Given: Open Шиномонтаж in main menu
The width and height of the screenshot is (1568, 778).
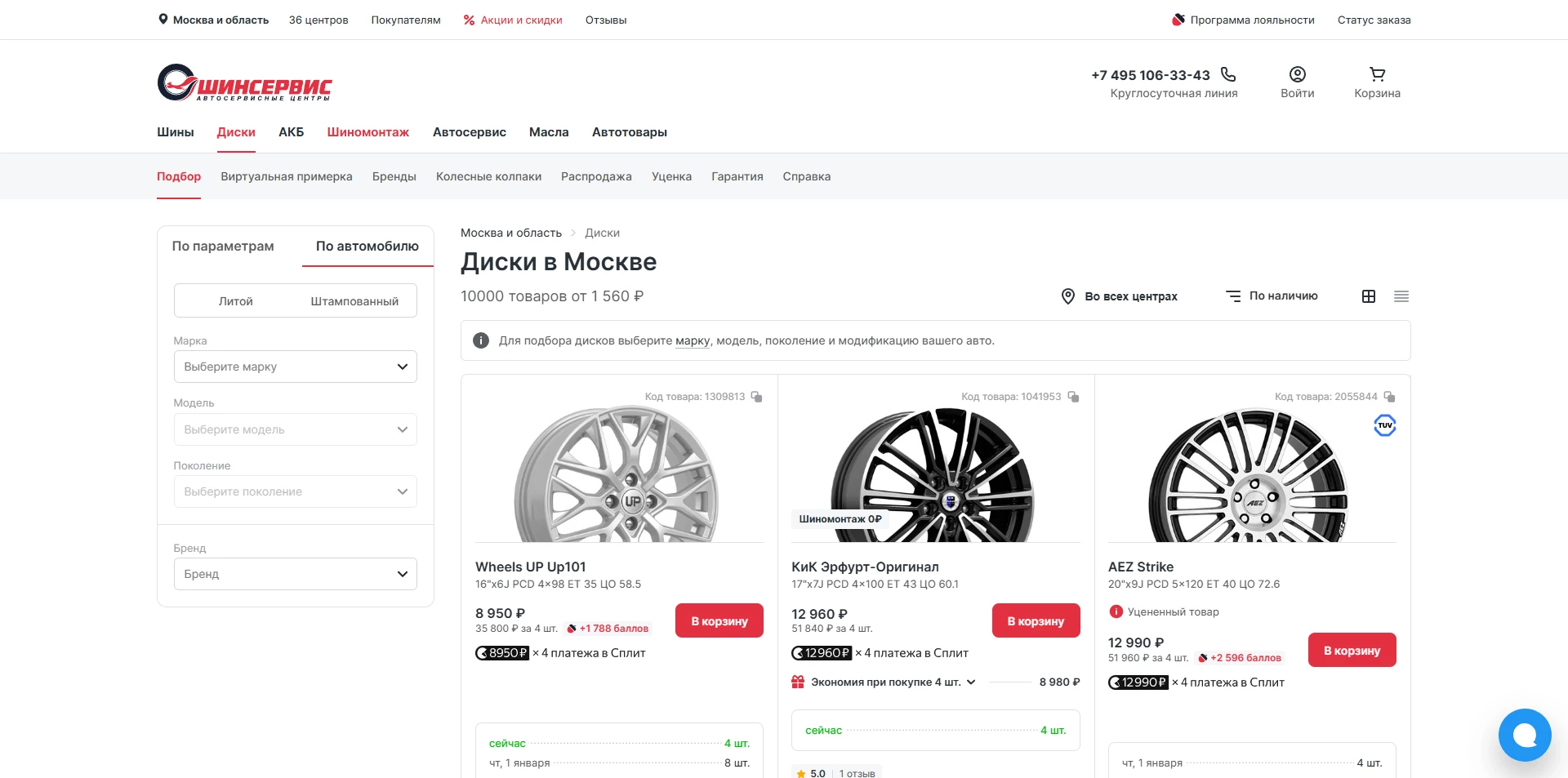Looking at the screenshot, I should 367,132.
